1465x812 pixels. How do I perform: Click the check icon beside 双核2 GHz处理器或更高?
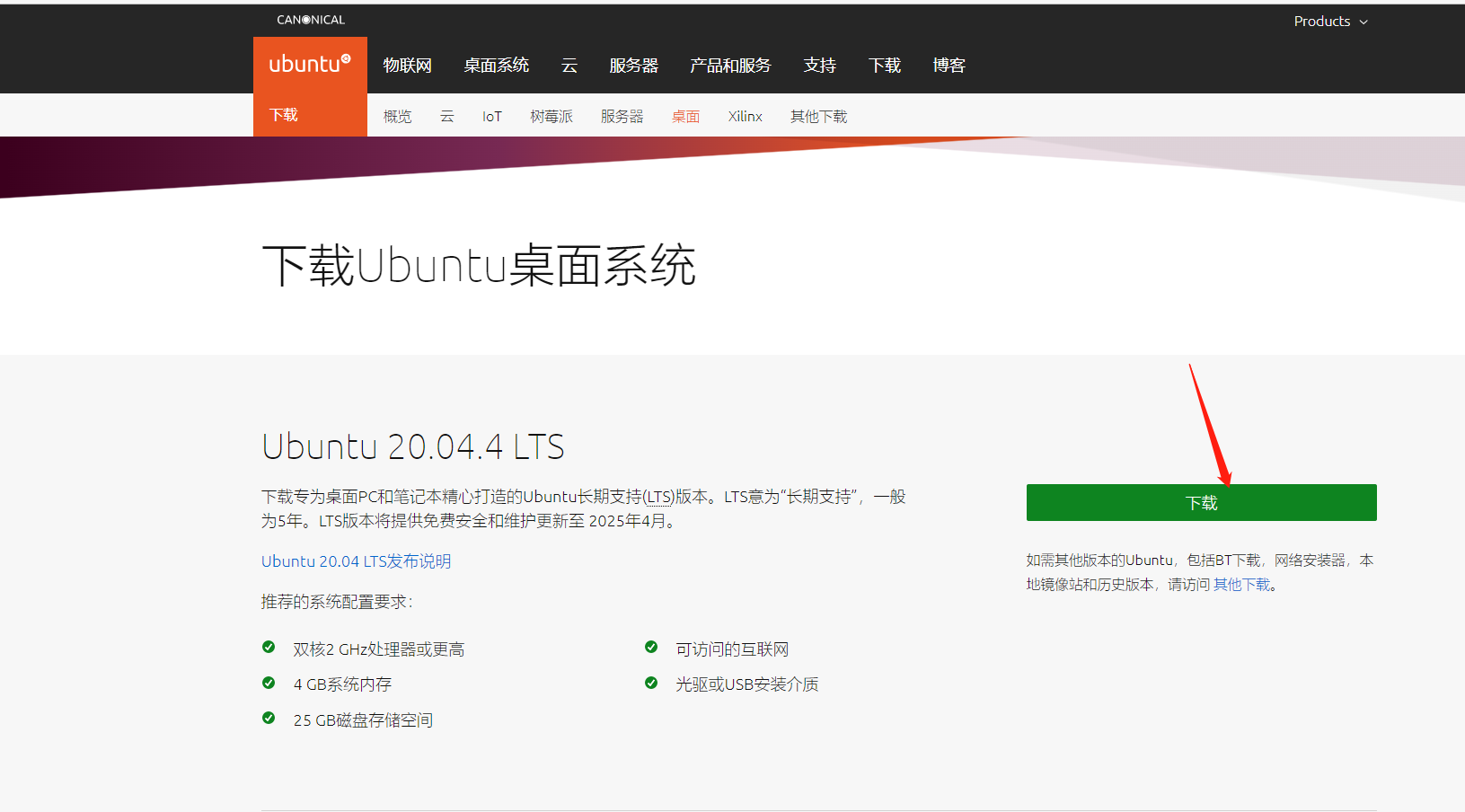click(x=269, y=648)
